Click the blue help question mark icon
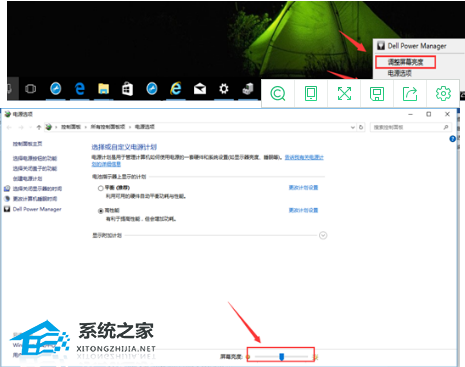Image resolution: width=465 pixels, height=367 pixels. (x=452, y=139)
